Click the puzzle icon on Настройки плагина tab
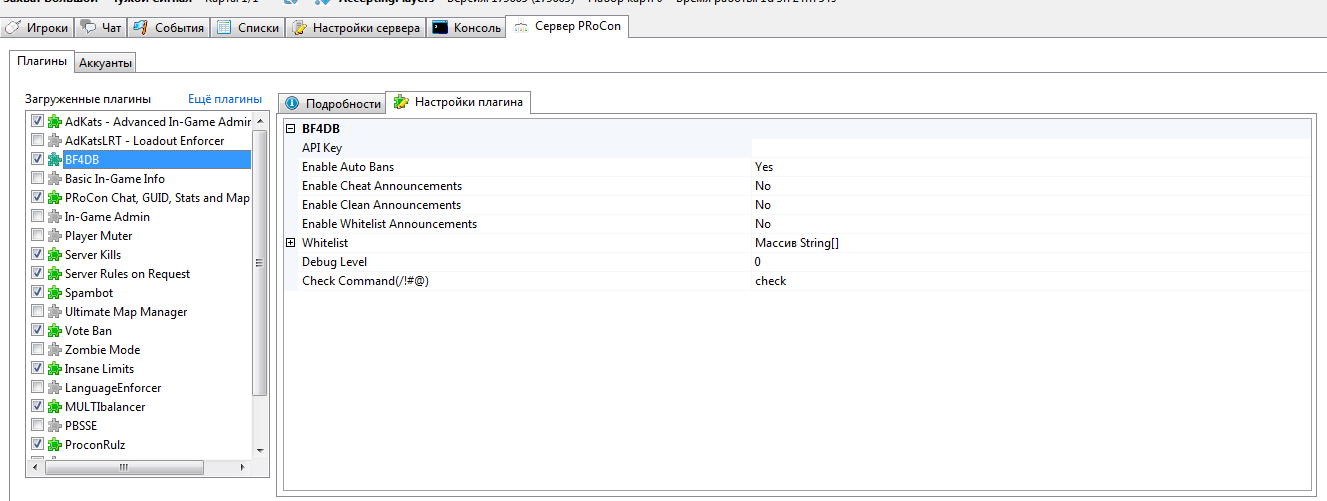Screen dimensions: 1327x501 pos(402,102)
